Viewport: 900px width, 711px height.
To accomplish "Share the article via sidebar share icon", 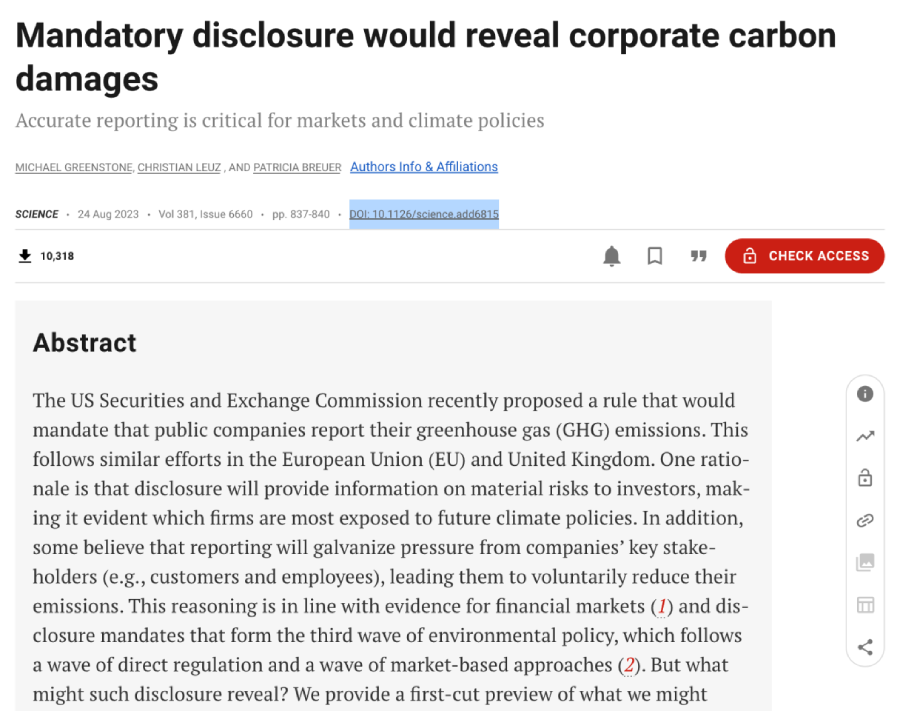I will click(865, 647).
